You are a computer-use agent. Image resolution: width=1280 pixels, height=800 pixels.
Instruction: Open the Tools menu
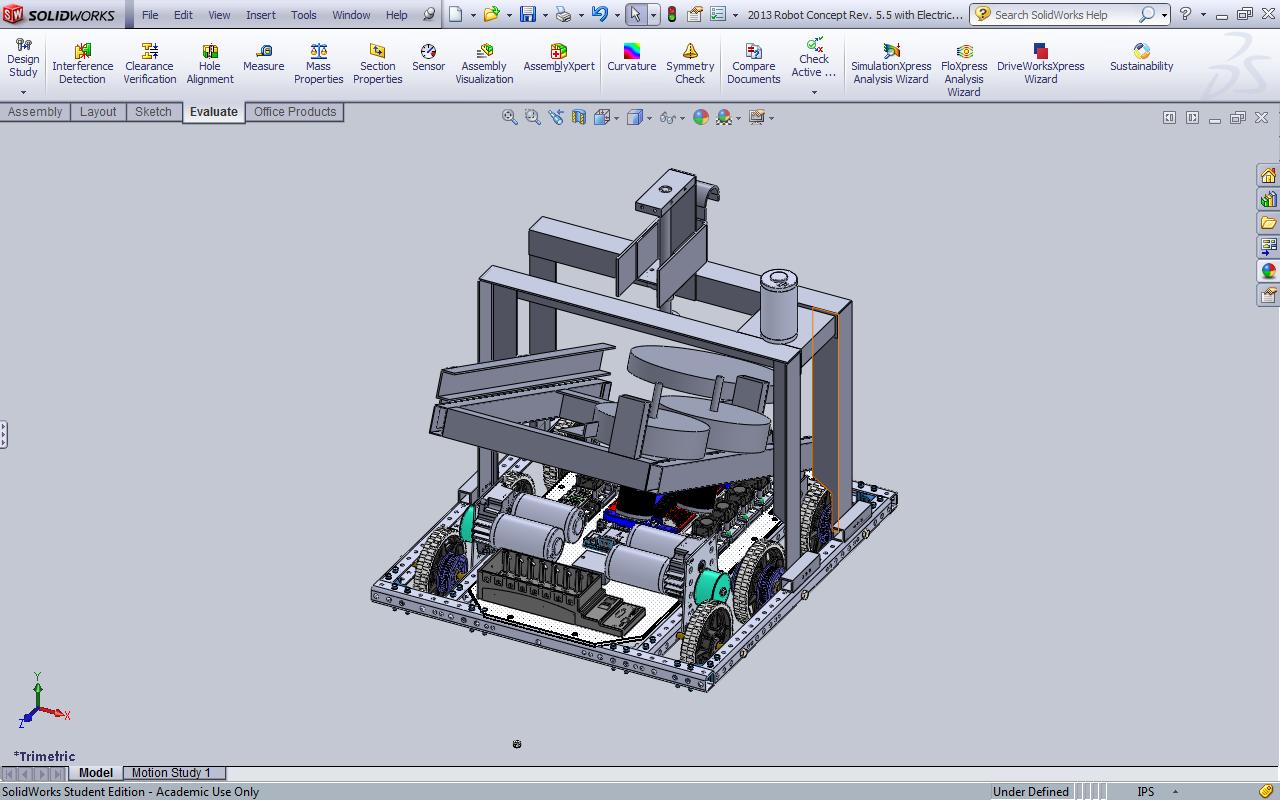[303, 15]
